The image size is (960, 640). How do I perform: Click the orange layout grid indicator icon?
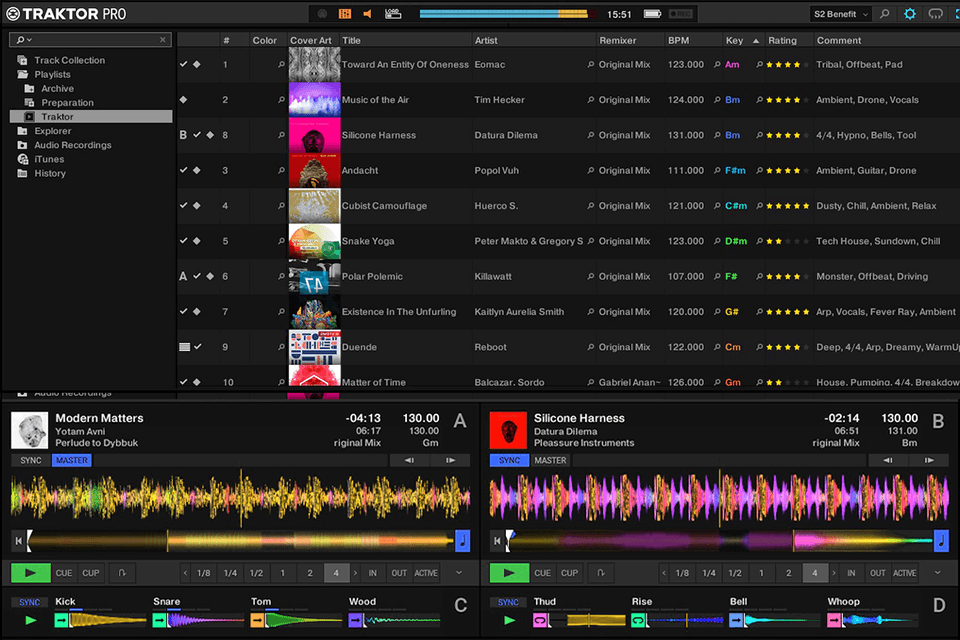coord(345,13)
